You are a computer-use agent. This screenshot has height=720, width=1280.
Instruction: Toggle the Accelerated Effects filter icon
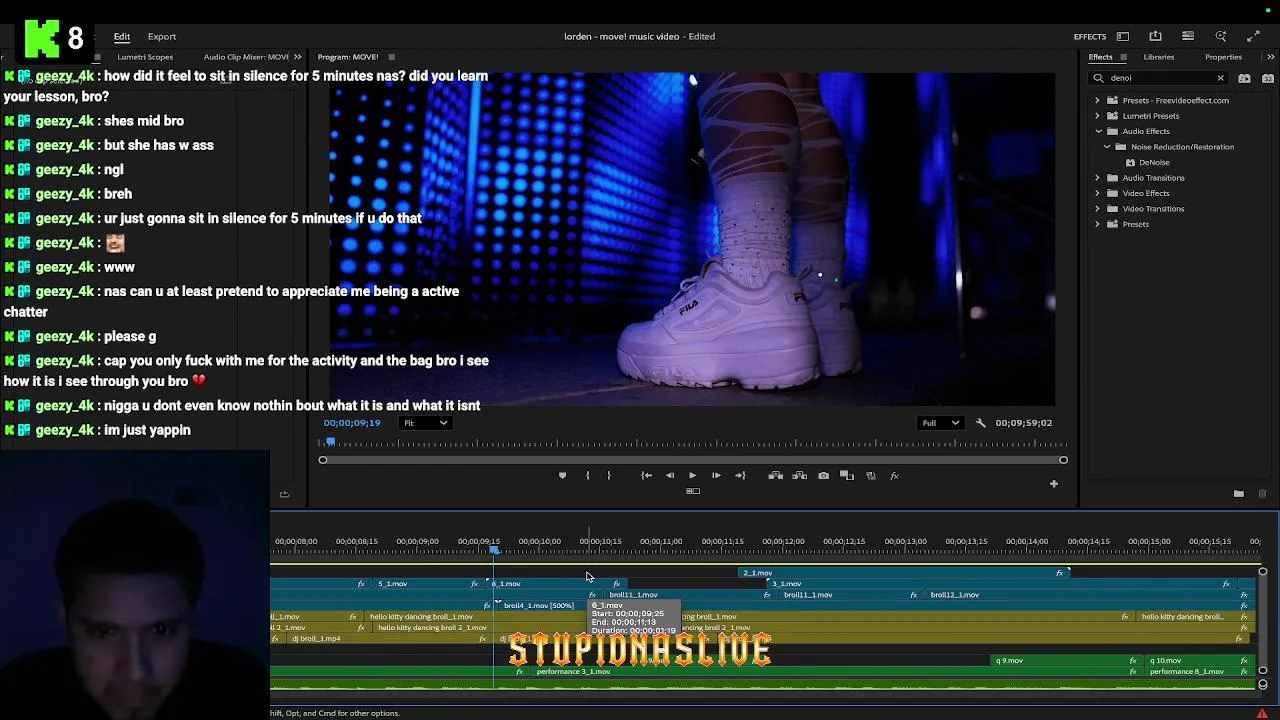[1244, 78]
